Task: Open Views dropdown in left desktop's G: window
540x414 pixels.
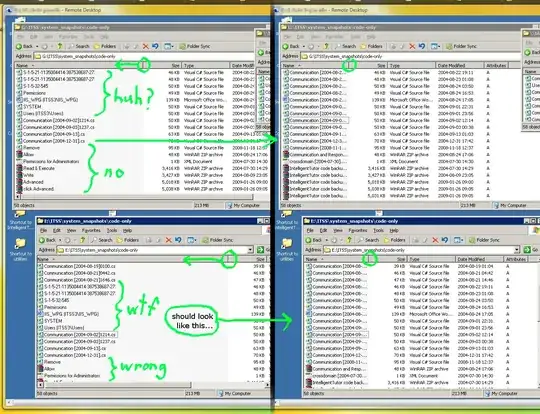Action: tap(169, 46)
